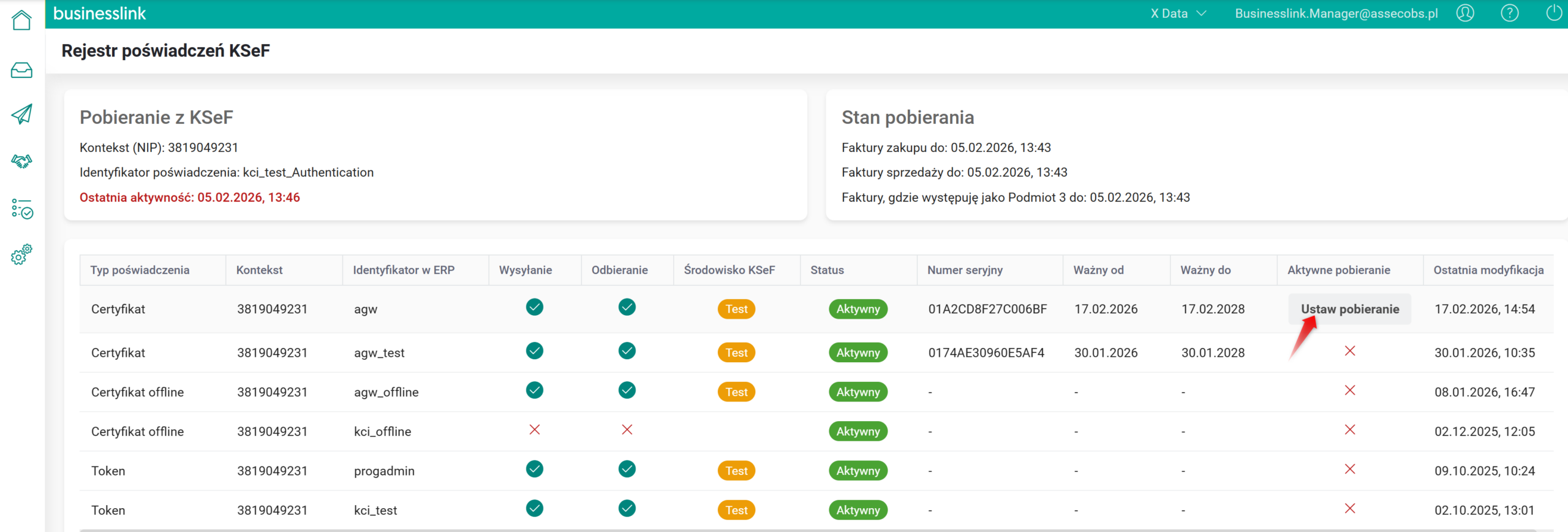Open the help question mark icon
The image size is (1568, 532).
point(1509,13)
